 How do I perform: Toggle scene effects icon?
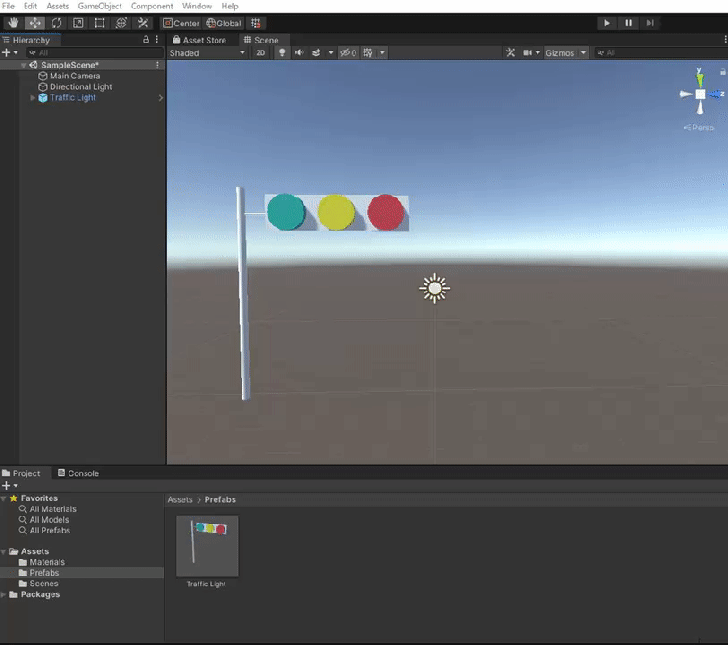tap(316, 52)
